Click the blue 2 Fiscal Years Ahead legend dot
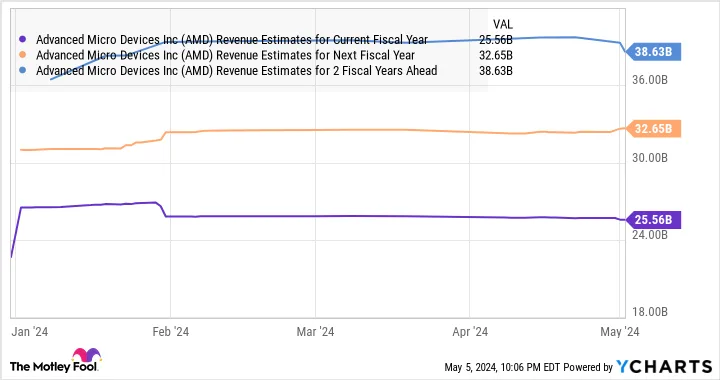This screenshot has height=380, width=720. tap(22, 71)
